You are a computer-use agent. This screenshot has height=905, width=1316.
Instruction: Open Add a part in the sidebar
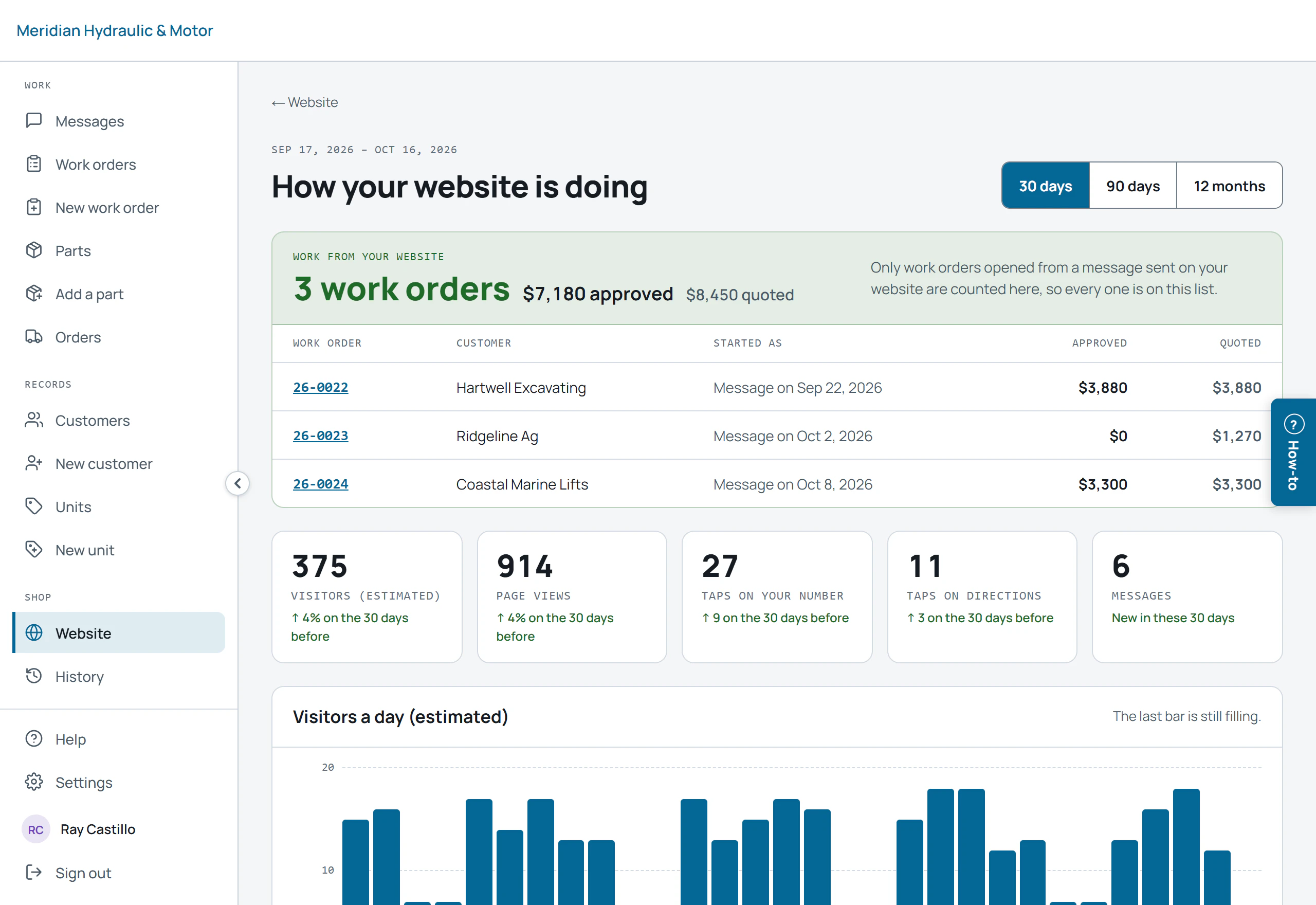coord(119,294)
